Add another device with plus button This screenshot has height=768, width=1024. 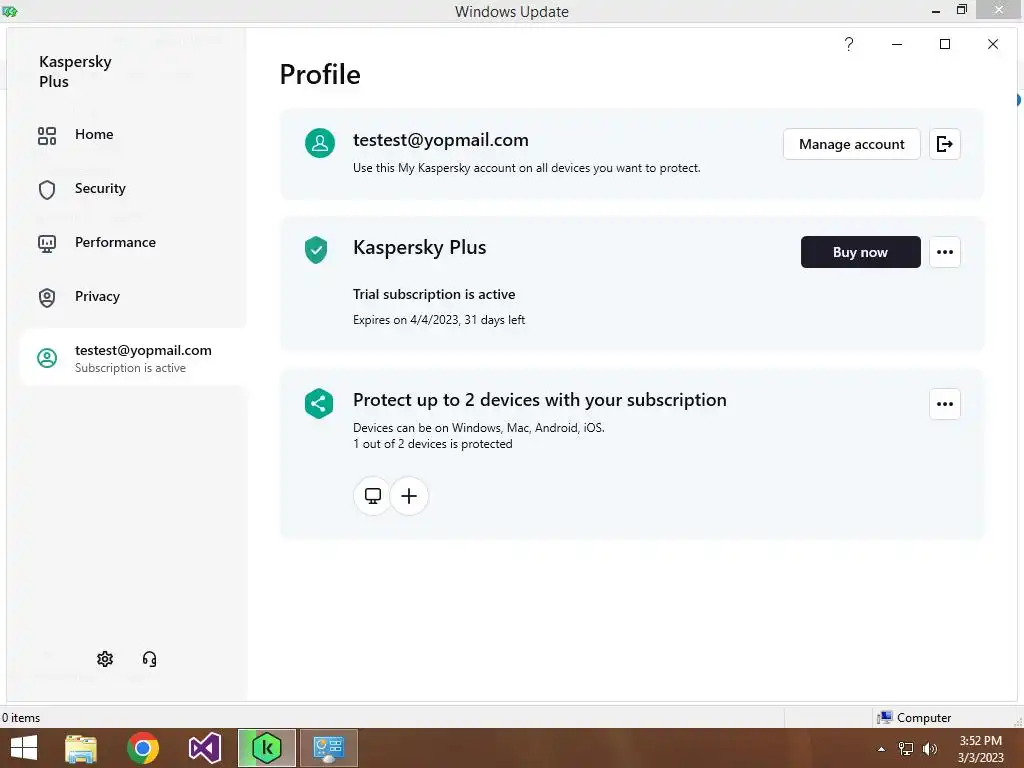click(x=409, y=496)
